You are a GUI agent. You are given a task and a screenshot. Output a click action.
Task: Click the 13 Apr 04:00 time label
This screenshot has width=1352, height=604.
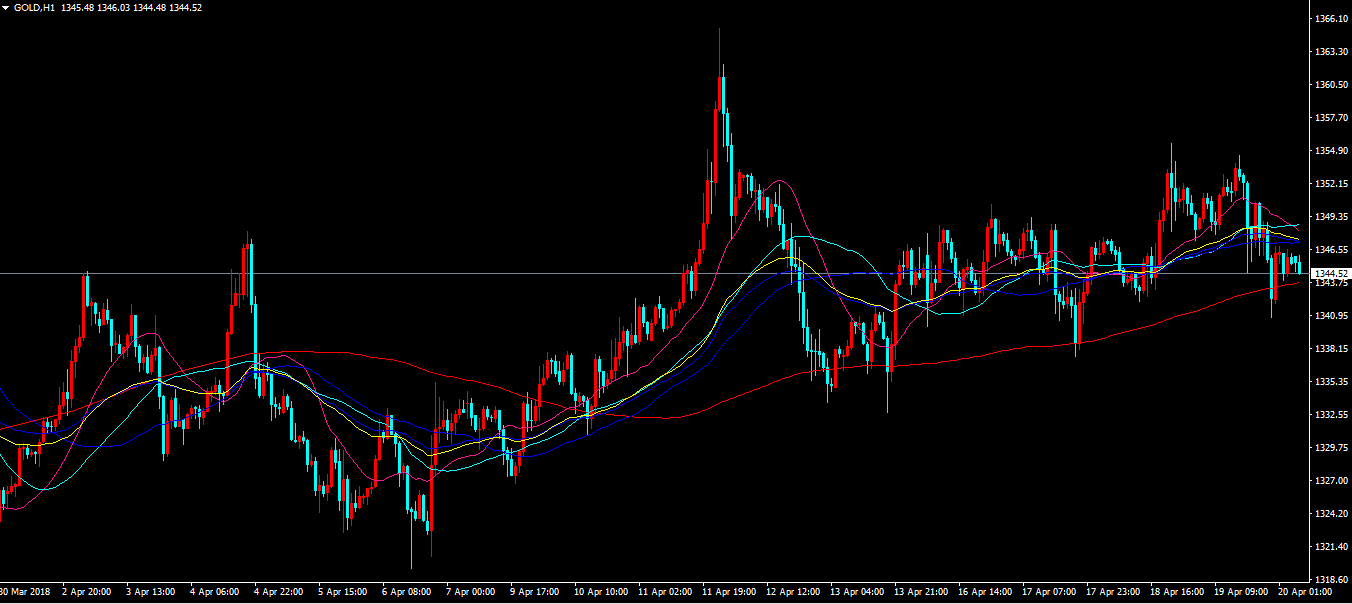[x=858, y=592]
